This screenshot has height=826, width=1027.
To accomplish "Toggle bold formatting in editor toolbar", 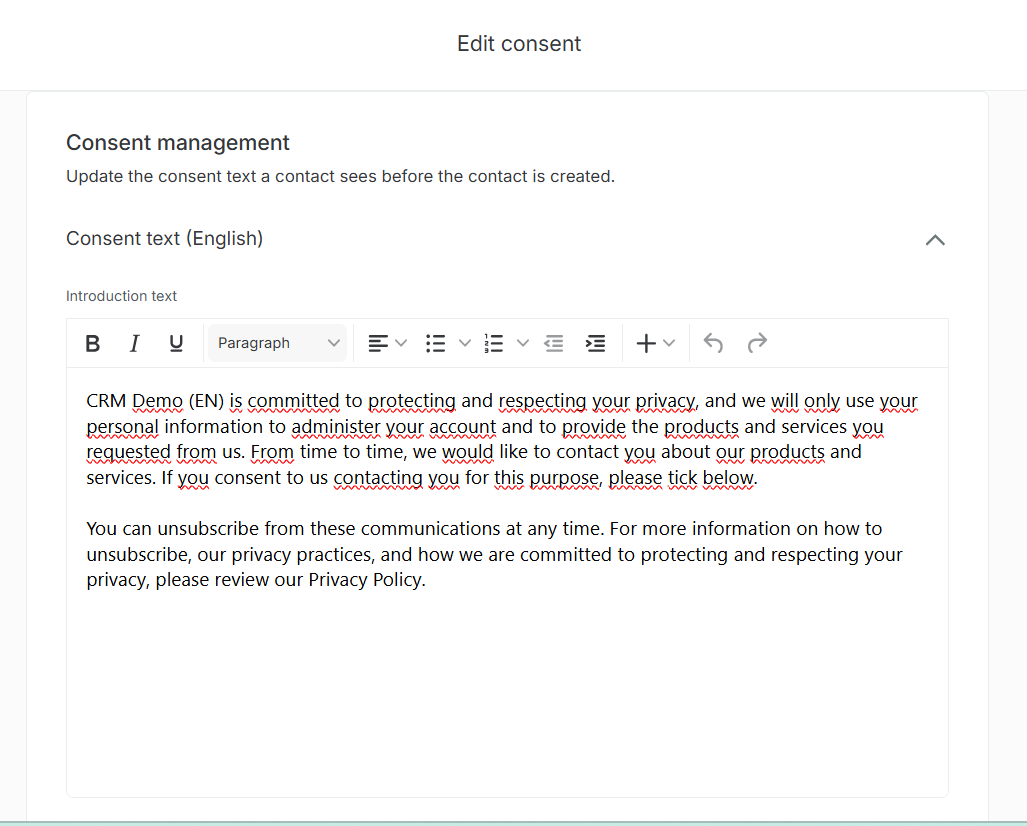I will click(93, 343).
